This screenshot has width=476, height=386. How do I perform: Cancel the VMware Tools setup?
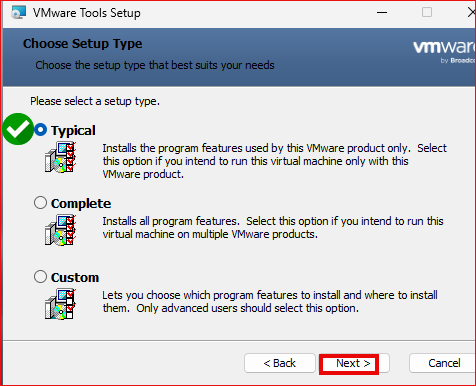[x=443, y=363]
